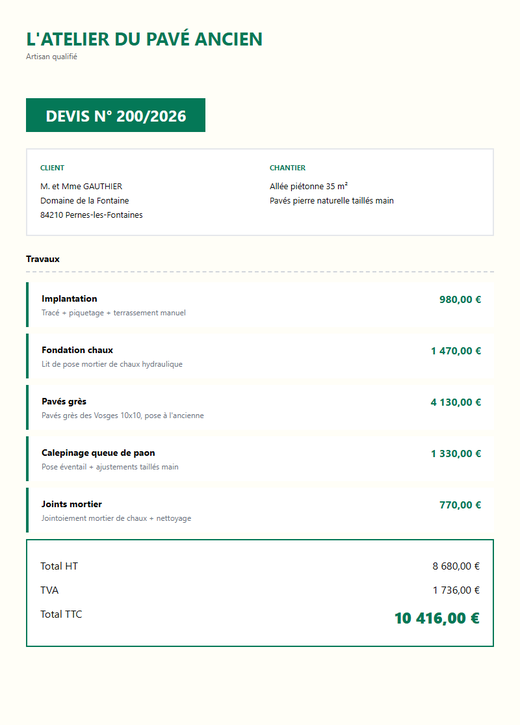Select the Fondation chaux line item

(x=260, y=356)
